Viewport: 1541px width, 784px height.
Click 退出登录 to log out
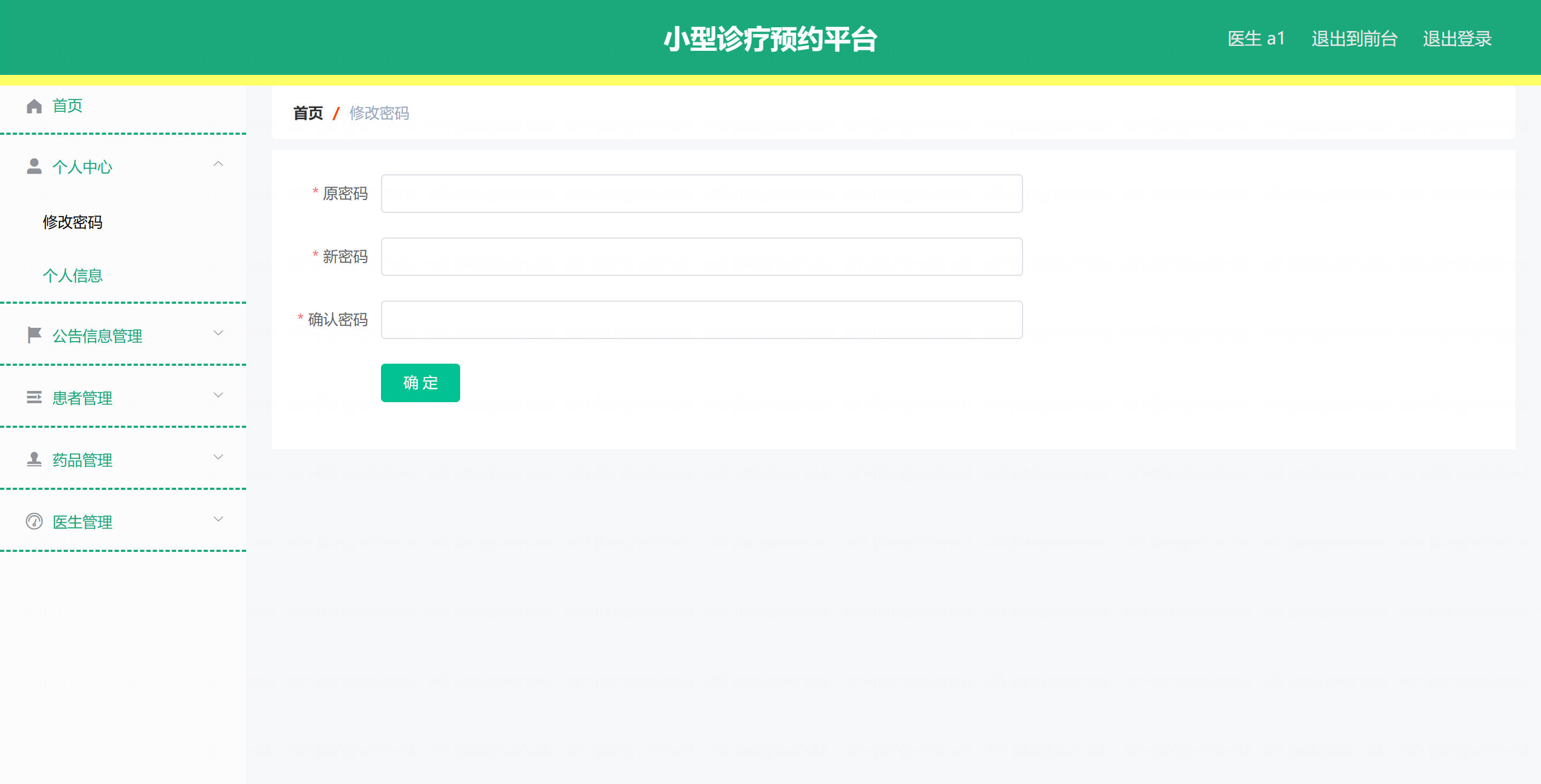coord(1457,39)
